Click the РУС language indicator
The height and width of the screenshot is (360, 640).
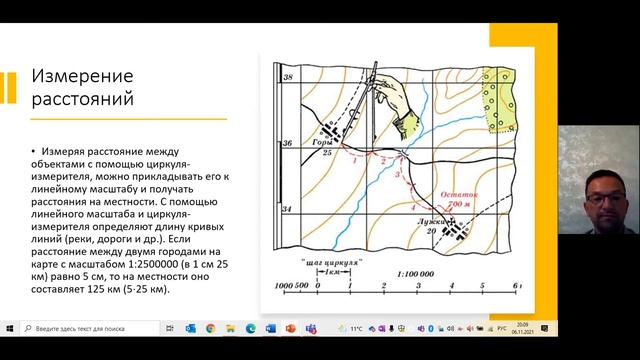click(502, 329)
